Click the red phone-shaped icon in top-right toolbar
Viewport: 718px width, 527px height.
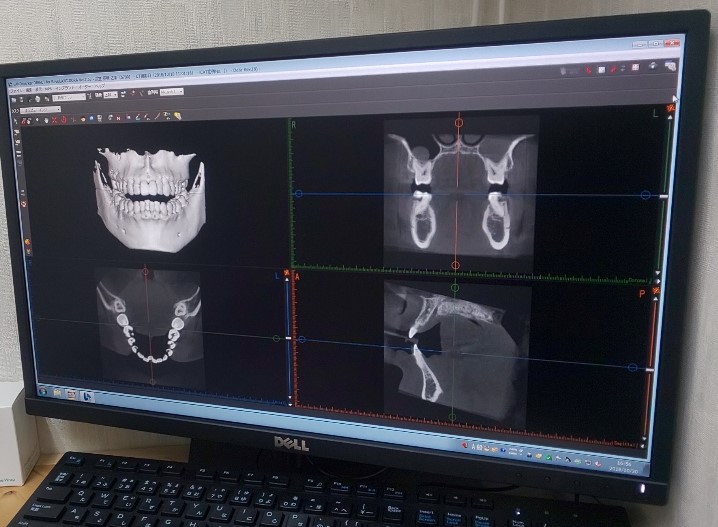(x=588, y=70)
